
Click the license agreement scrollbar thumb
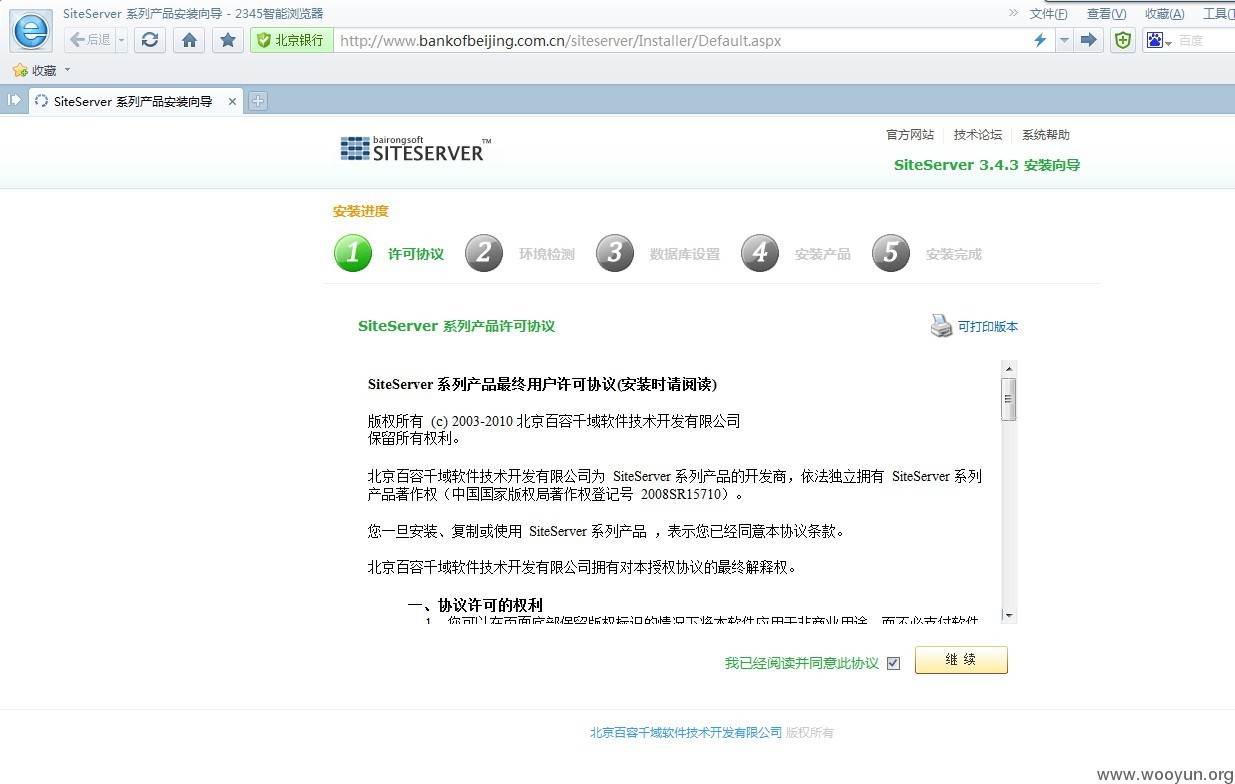coord(1009,399)
